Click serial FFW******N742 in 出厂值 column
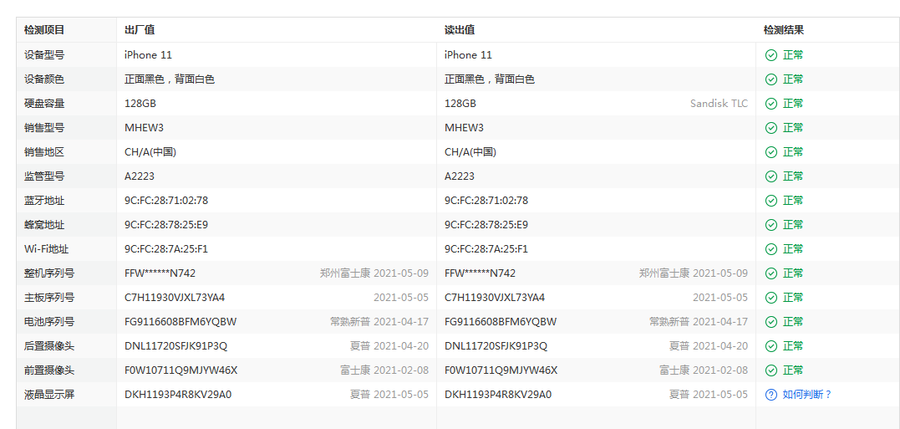 tap(160, 273)
